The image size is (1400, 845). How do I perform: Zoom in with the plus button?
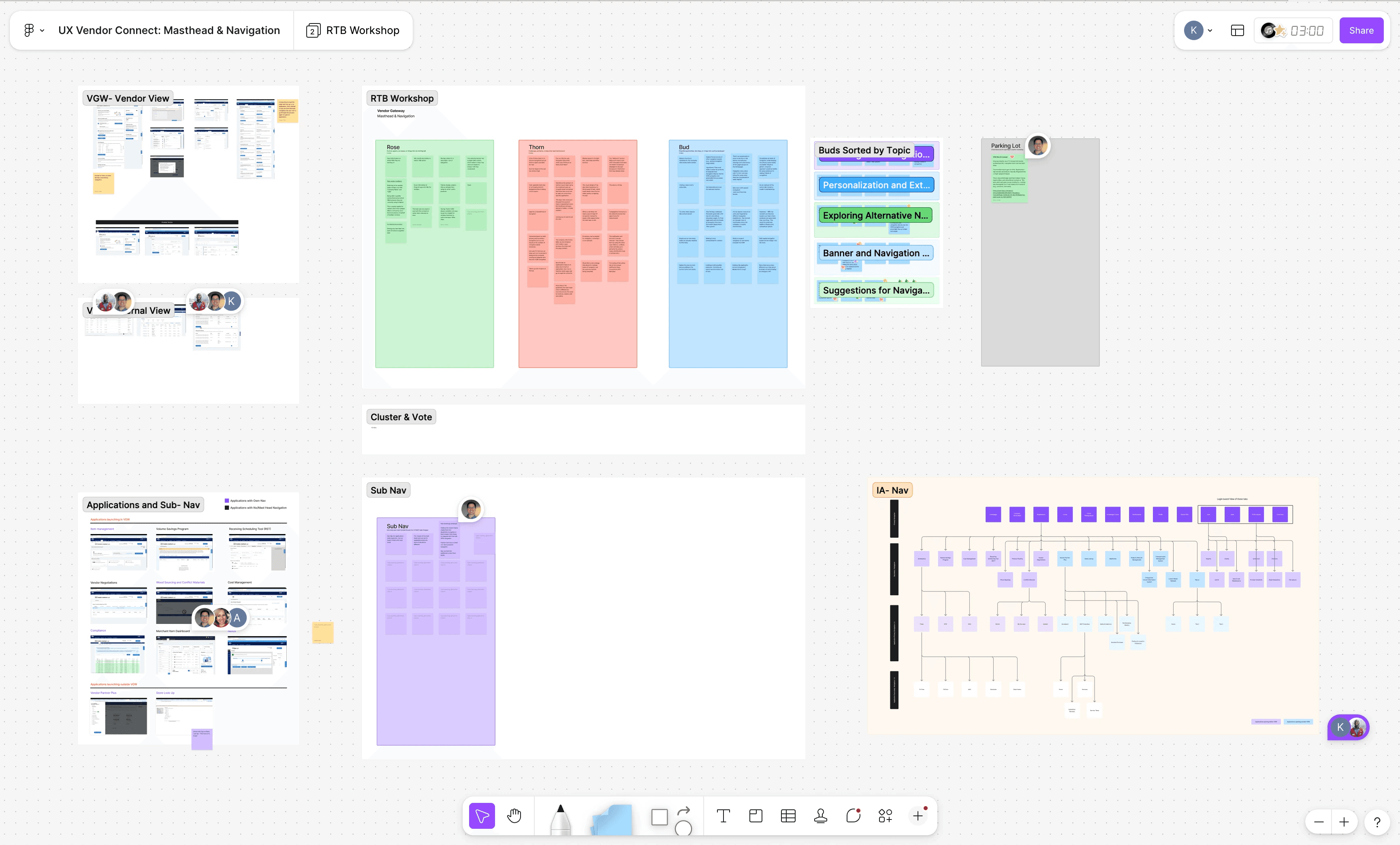(x=1344, y=822)
